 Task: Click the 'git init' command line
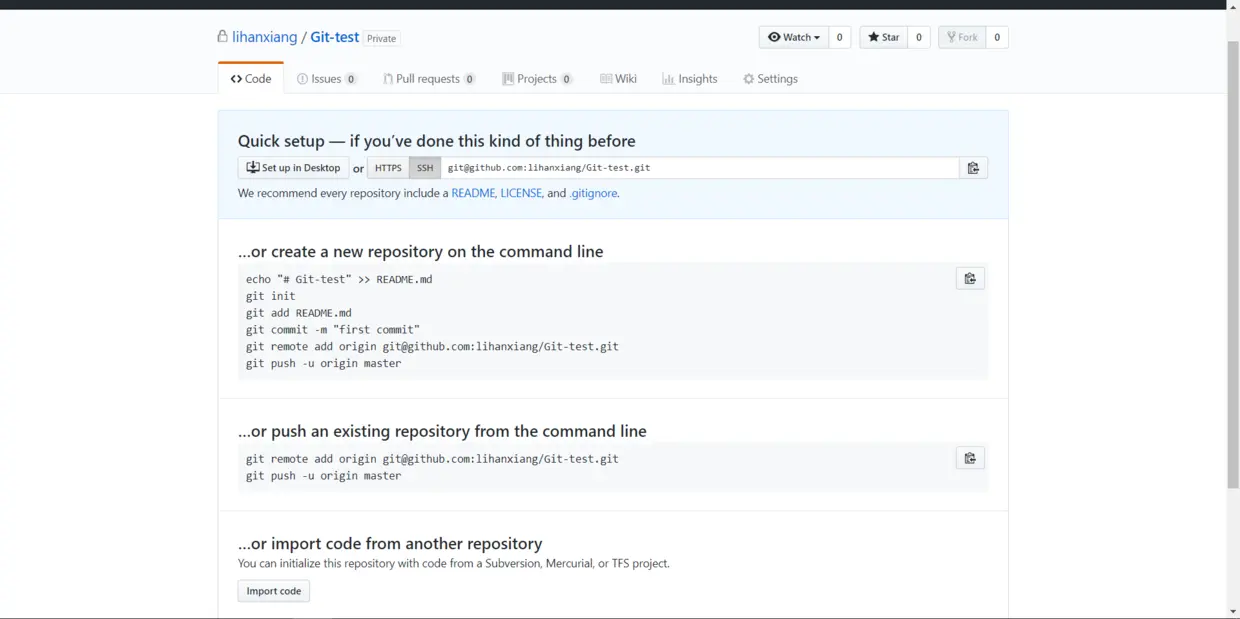click(271, 296)
